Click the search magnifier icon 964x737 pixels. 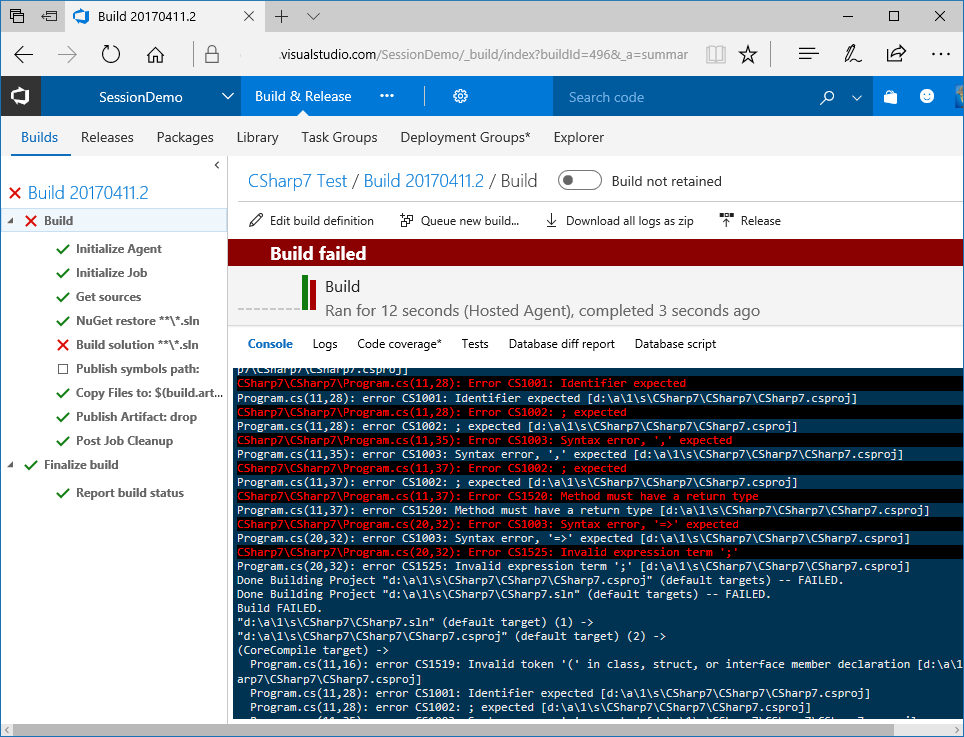tap(827, 97)
